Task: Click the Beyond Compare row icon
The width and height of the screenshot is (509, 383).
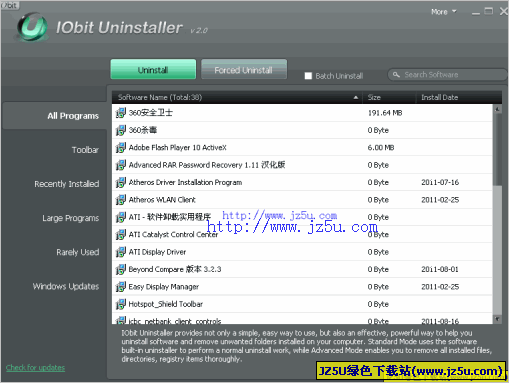Action: (121, 269)
